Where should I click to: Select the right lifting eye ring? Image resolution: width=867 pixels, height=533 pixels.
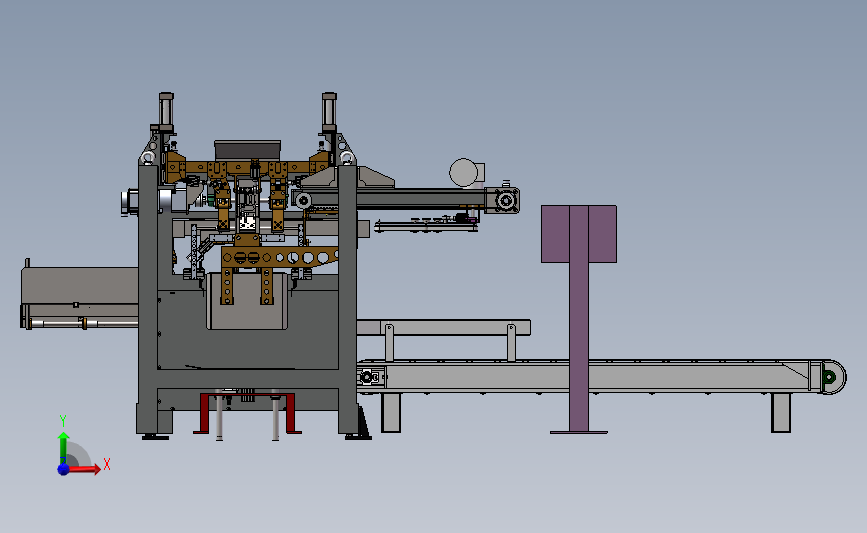(x=347, y=158)
